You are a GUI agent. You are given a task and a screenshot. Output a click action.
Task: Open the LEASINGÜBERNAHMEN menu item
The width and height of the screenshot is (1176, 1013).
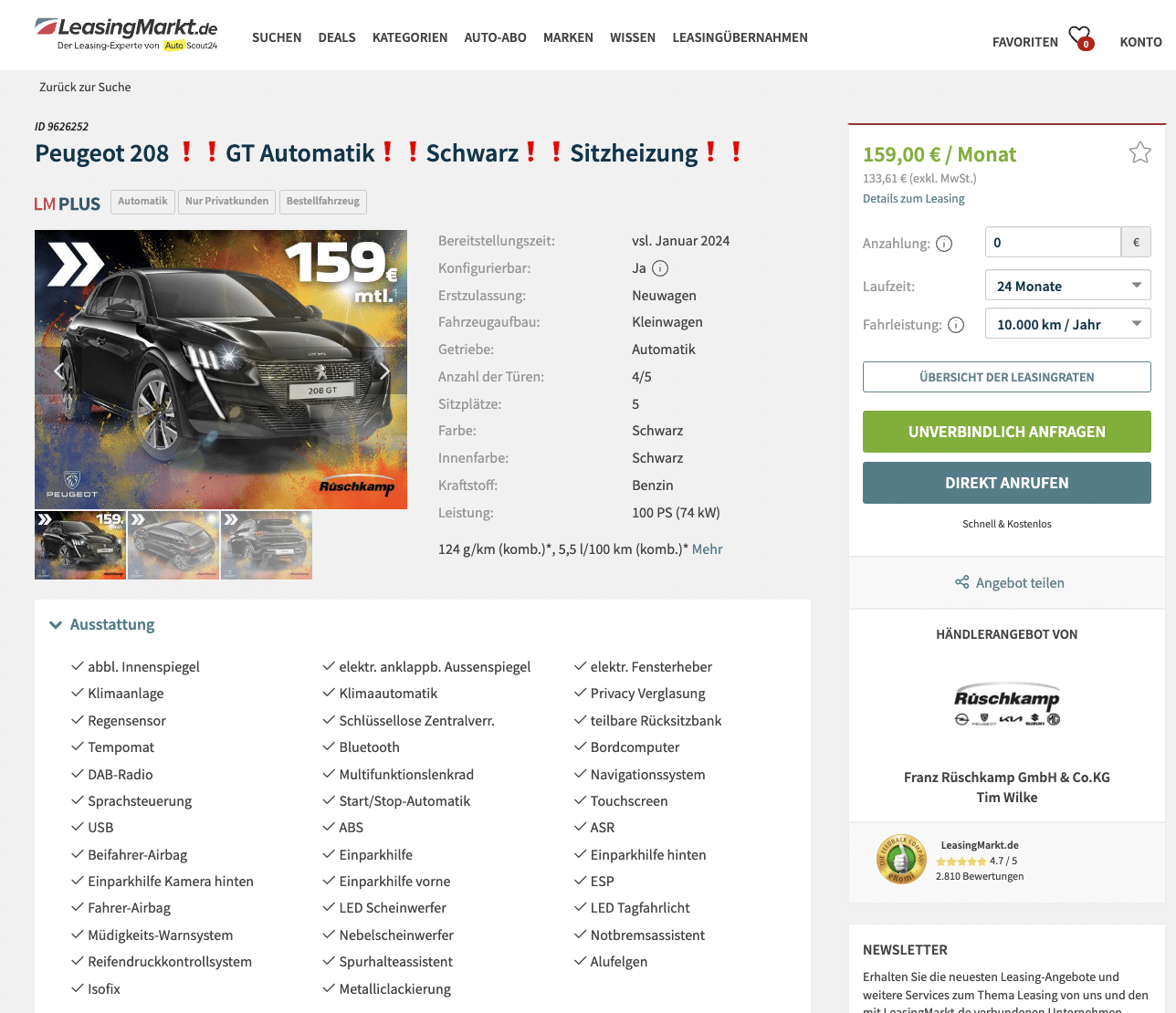[x=740, y=37]
